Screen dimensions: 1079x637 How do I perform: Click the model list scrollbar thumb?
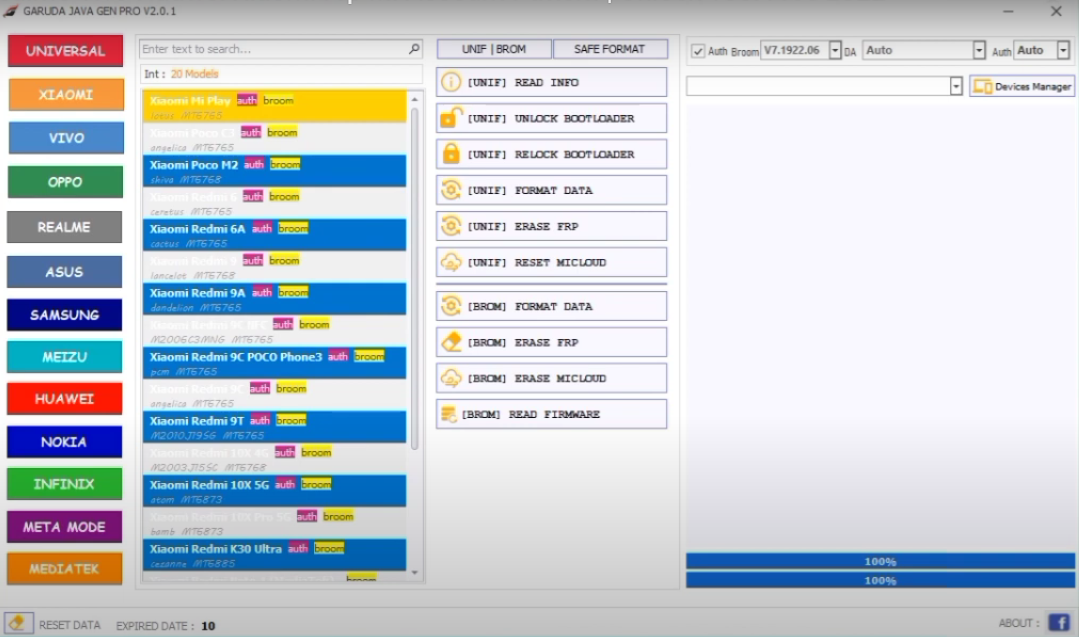click(x=414, y=278)
